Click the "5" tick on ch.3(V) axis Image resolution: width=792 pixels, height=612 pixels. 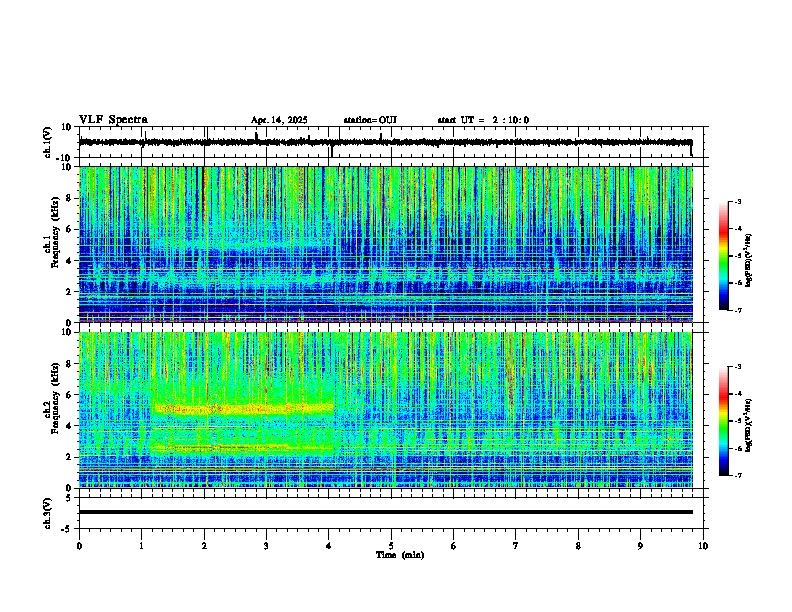click(x=70, y=498)
